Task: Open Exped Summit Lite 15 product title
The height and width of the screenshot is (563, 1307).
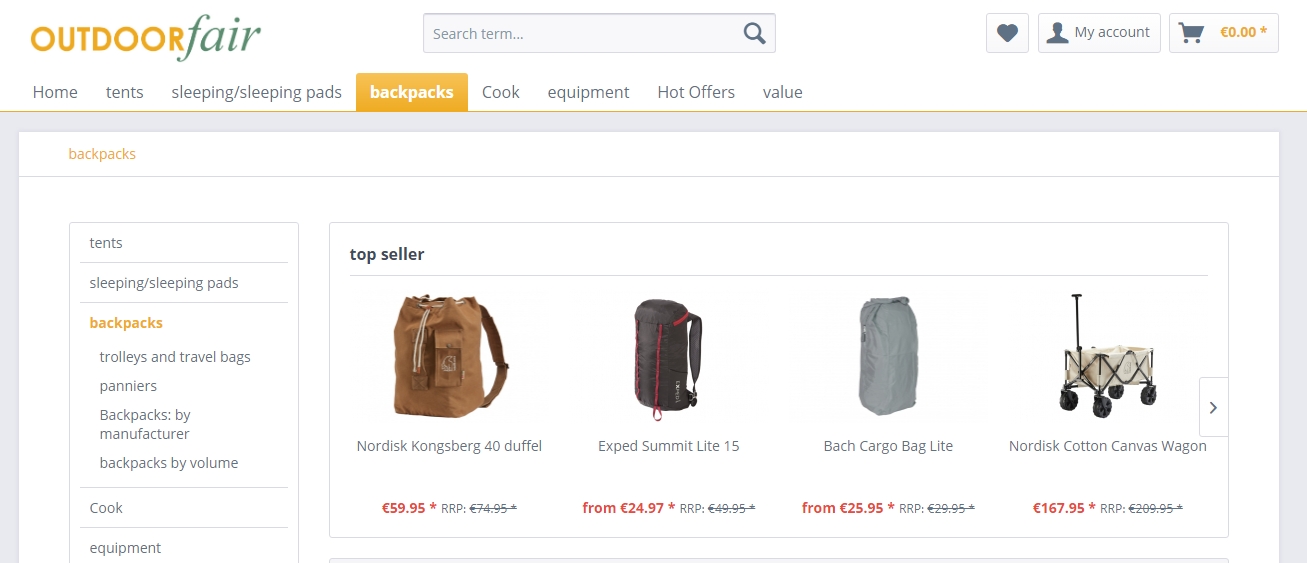Action: click(x=668, y=446)
